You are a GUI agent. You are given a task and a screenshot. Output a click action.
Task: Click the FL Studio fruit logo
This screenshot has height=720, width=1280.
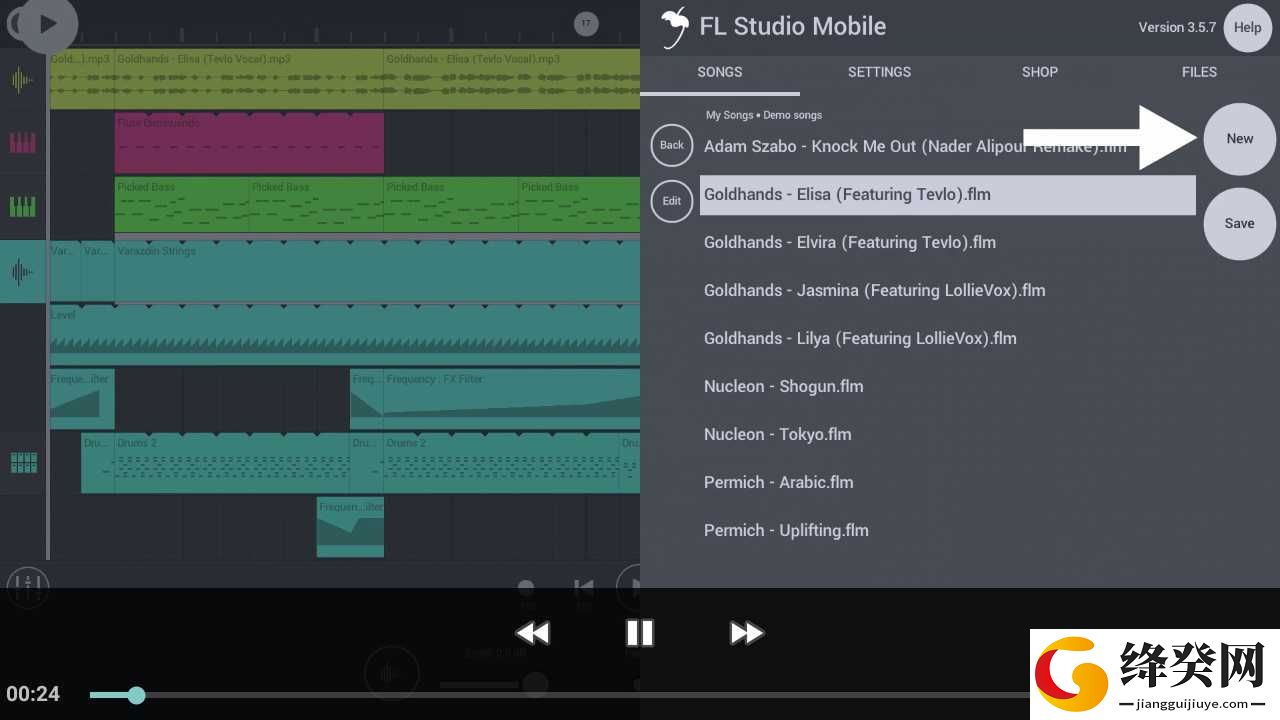coord(676,27)
